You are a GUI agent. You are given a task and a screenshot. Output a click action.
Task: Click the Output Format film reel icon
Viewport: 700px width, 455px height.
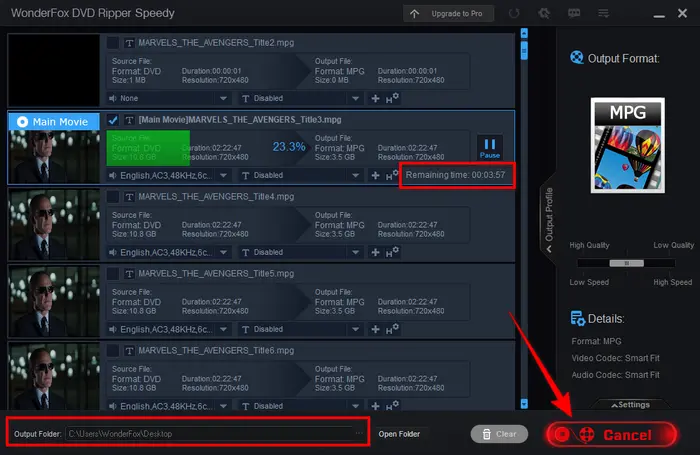[577, 58]
